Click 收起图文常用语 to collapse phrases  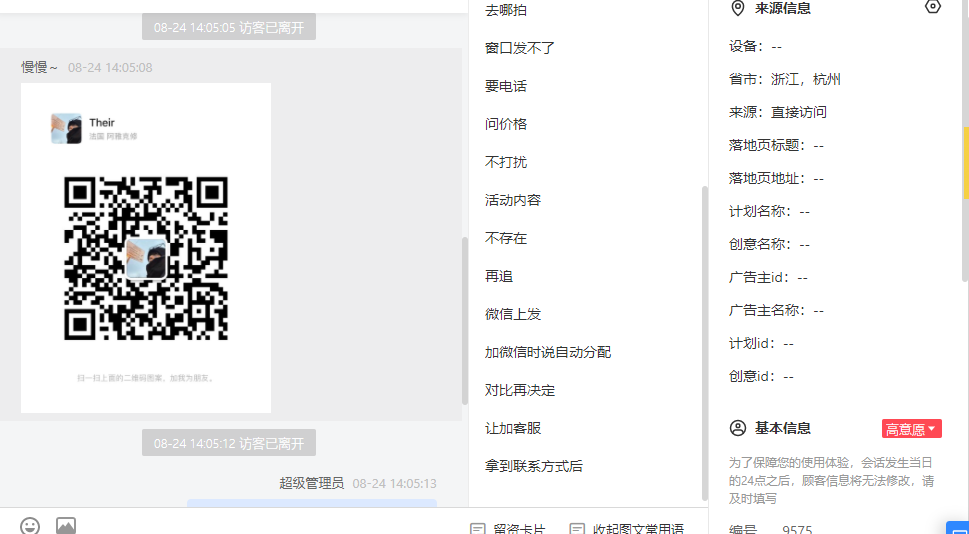(x=627, y=530)
